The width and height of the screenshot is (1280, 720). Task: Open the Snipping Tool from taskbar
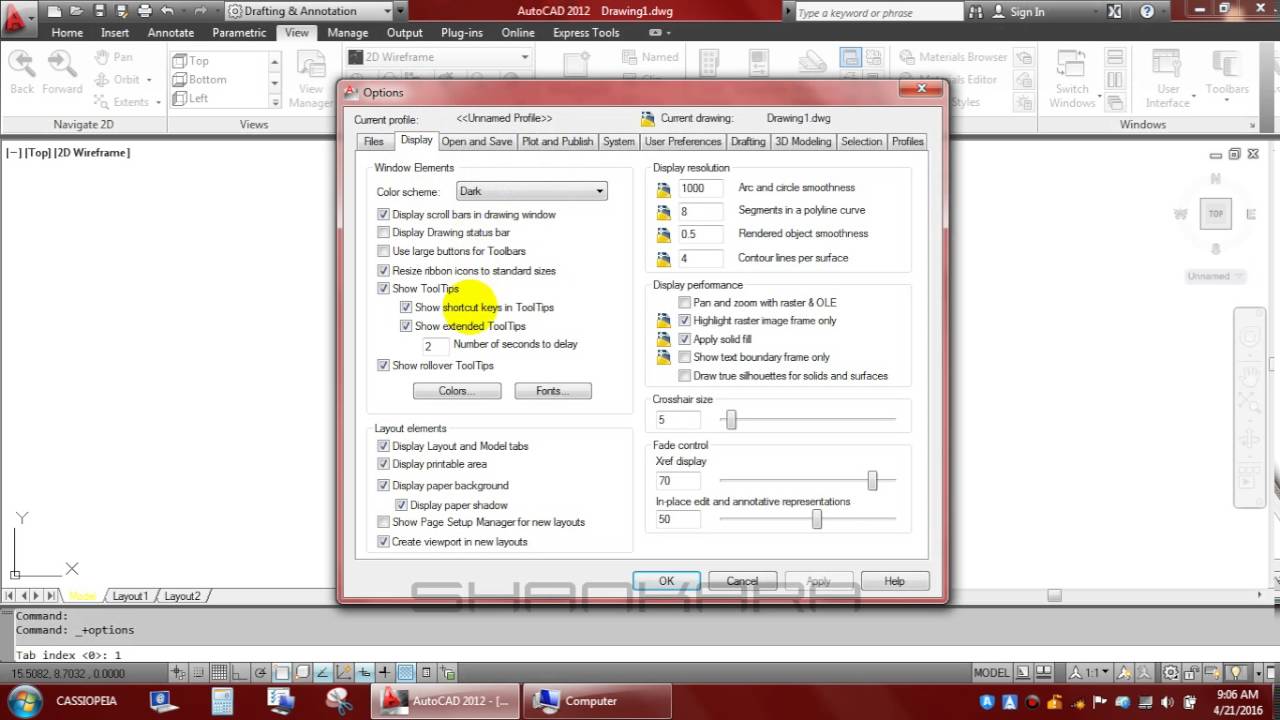340,701
